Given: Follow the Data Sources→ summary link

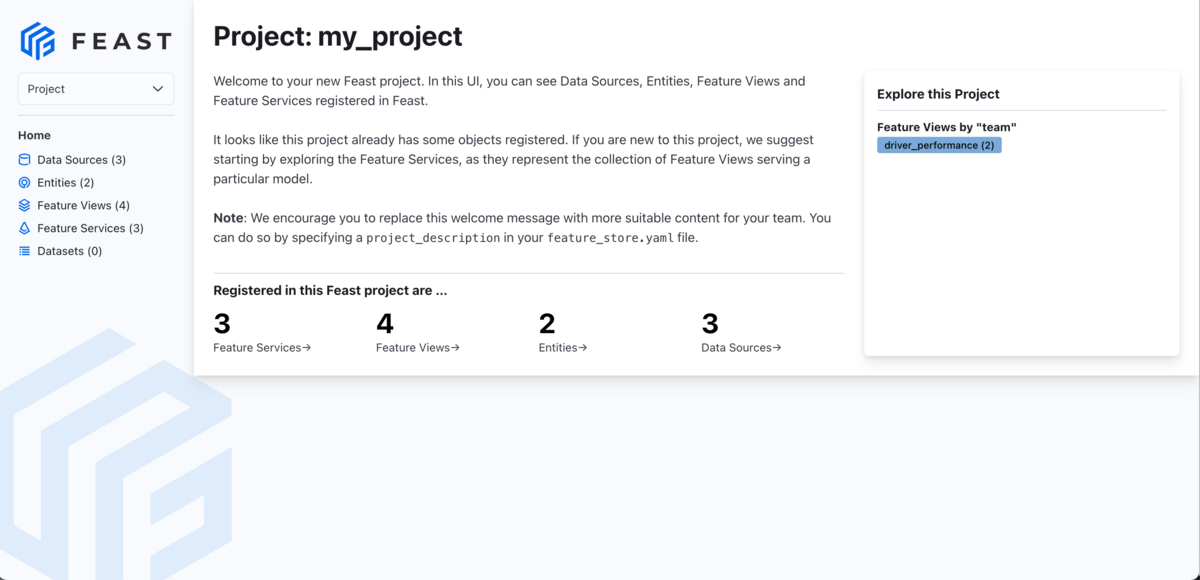Looking at the screenshot, I should [x=741, y=348].
